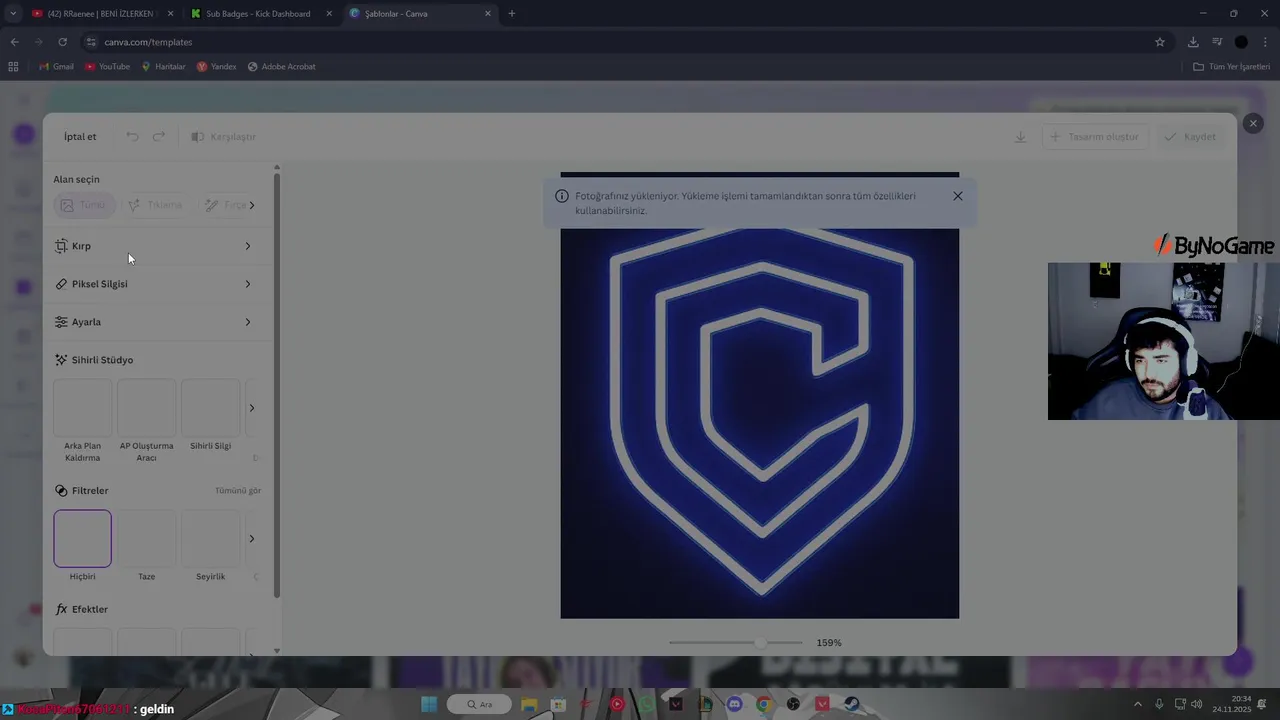Screen dimensions: 1280x720
Task: Open the YouTube bookmark
Action: coord(107,67)
